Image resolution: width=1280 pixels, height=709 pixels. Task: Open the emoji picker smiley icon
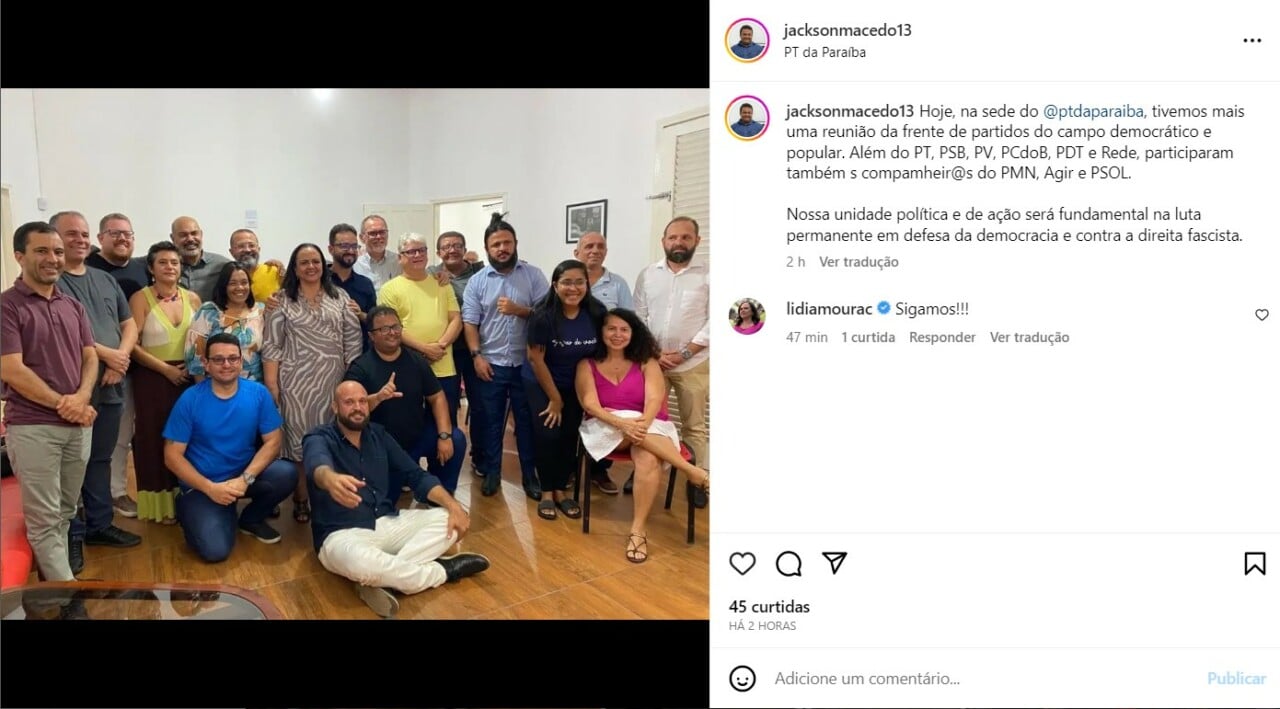point(742,678)
